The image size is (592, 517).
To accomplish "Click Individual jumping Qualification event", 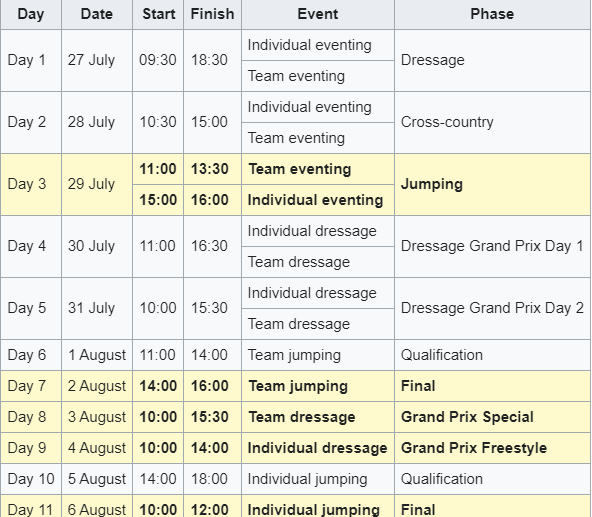I will [318, 479].
